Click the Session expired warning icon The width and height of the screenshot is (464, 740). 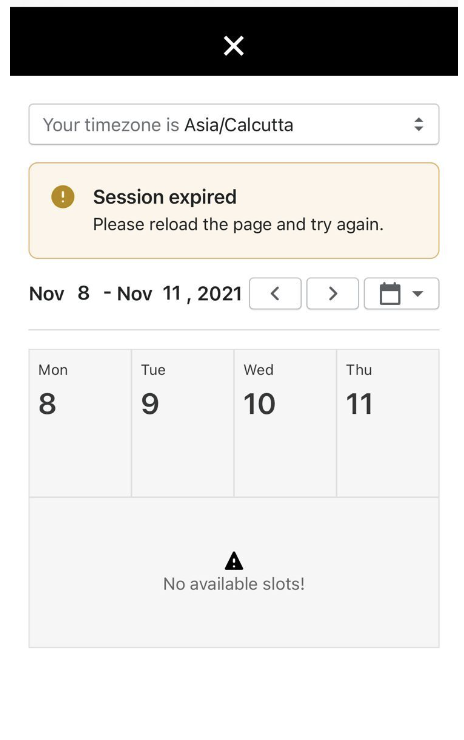coord(63,196)
